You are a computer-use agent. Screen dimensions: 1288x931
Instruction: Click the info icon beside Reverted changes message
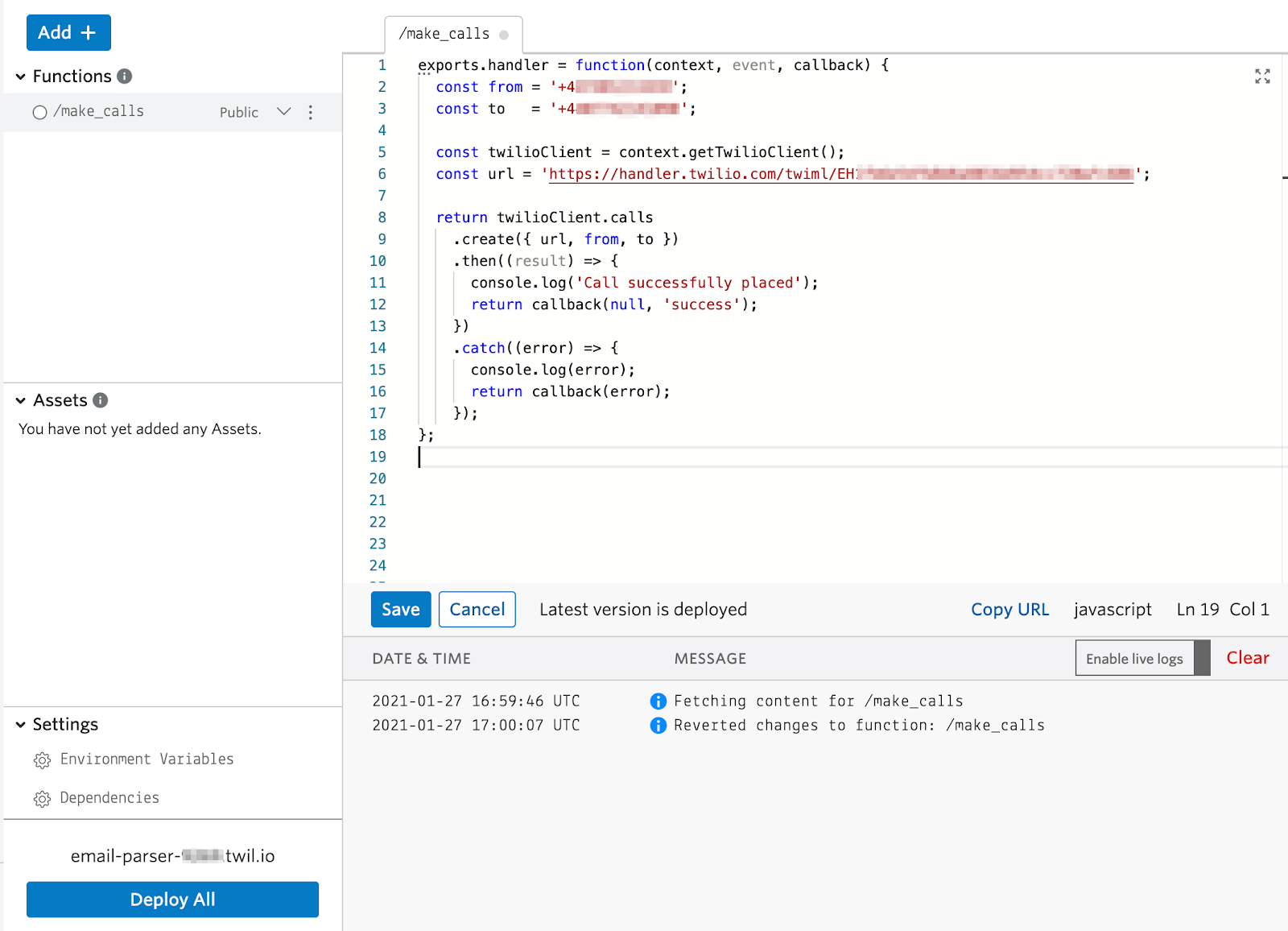[658, 726]
